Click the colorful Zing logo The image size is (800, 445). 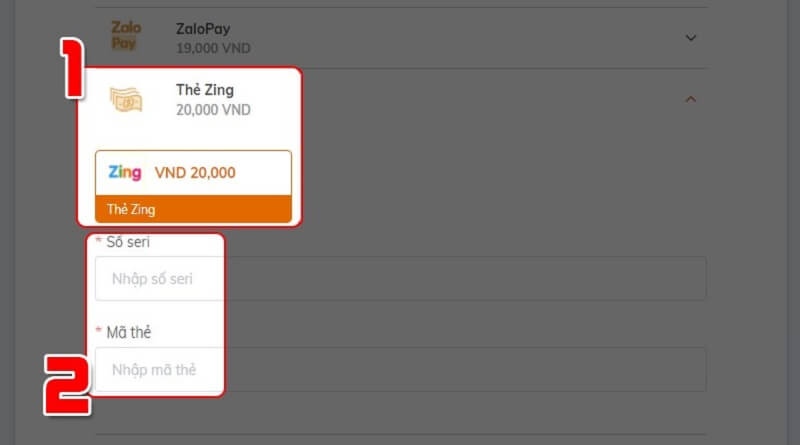tap(125, 172)
